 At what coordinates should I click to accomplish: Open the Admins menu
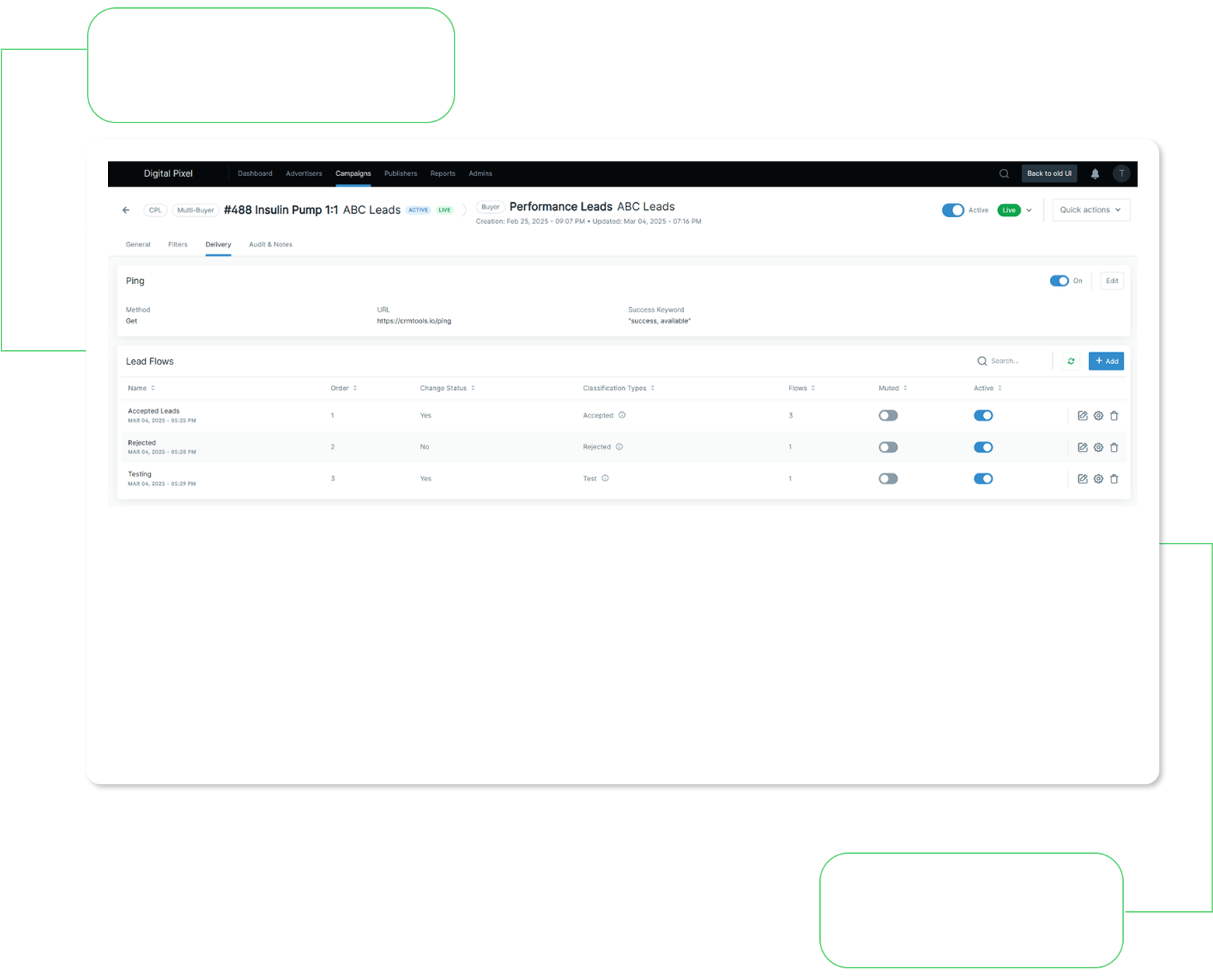(x=481, y=174)
